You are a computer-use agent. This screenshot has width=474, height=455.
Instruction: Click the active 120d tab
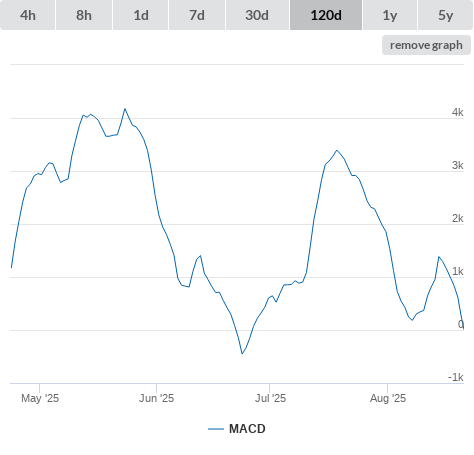point(326,15)
